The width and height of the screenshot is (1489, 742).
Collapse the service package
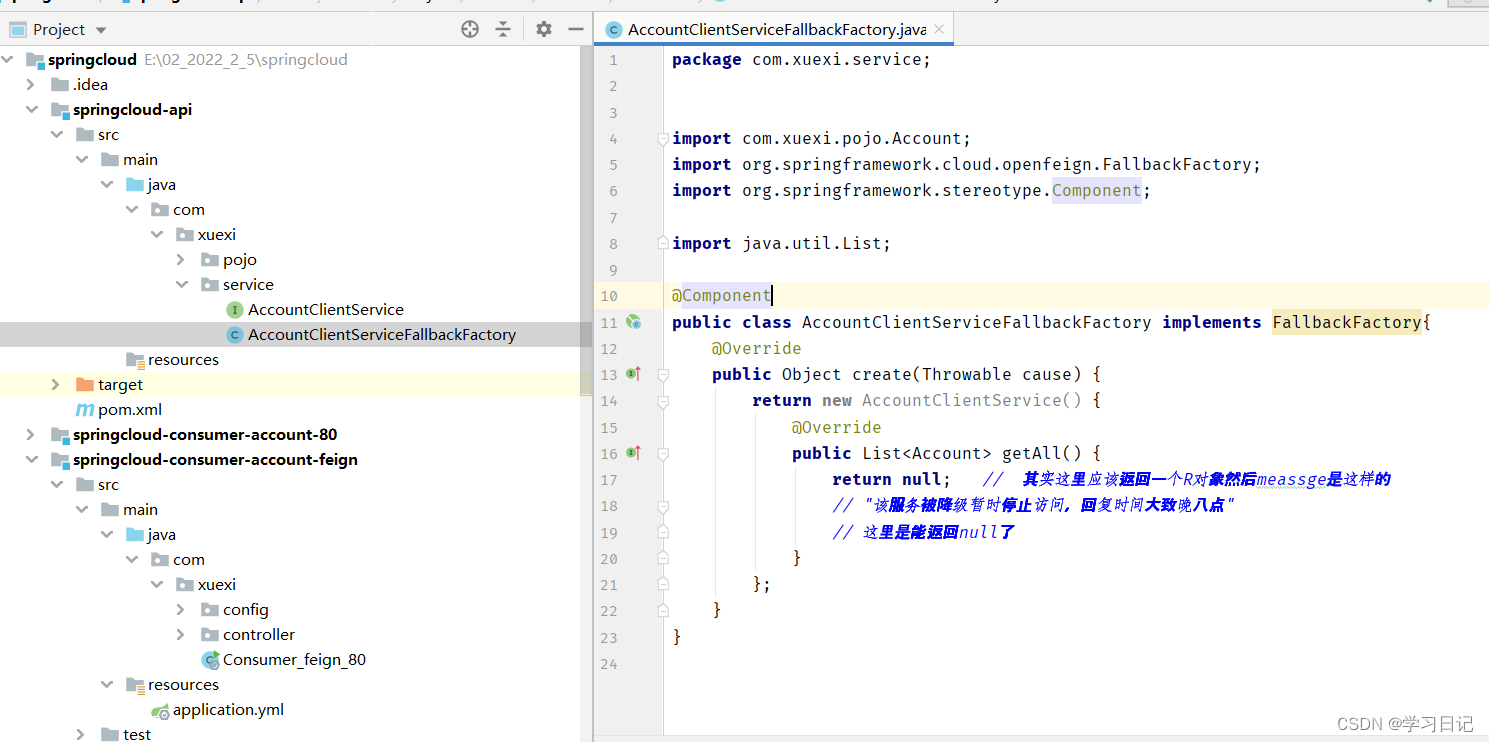point(181,285)
